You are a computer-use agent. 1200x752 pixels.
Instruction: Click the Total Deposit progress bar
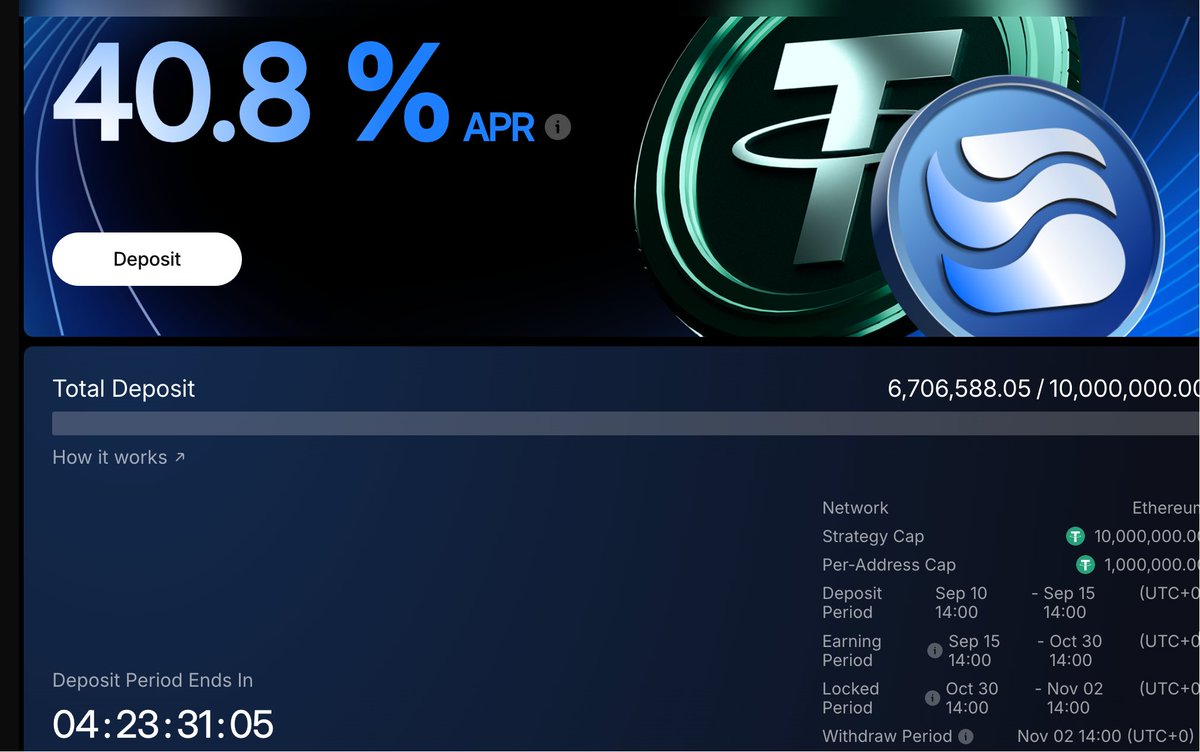tap(626, 423)
